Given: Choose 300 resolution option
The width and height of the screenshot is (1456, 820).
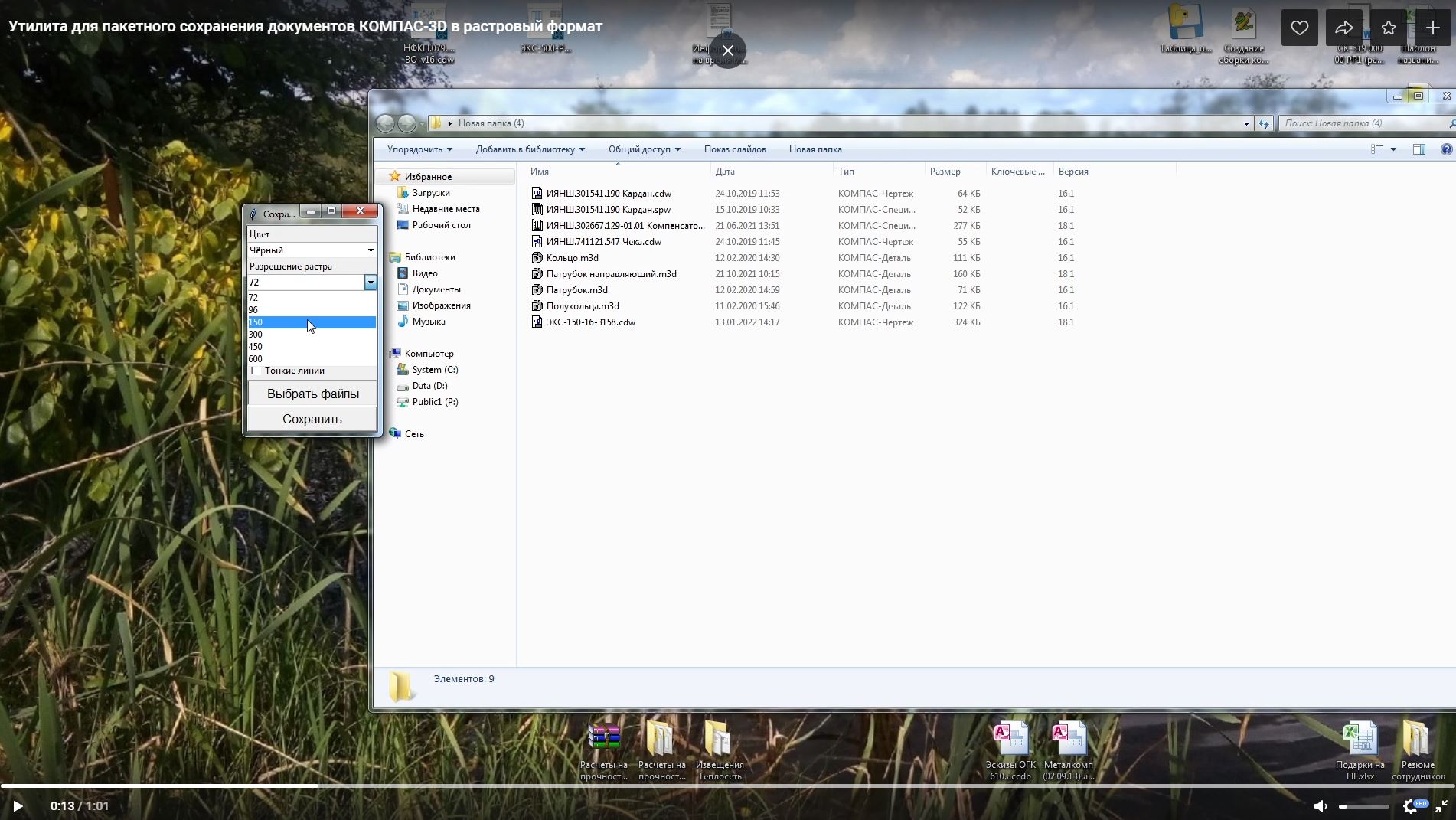Looking at the screenshot, I should pyautogui.click(x=312, y=335).
